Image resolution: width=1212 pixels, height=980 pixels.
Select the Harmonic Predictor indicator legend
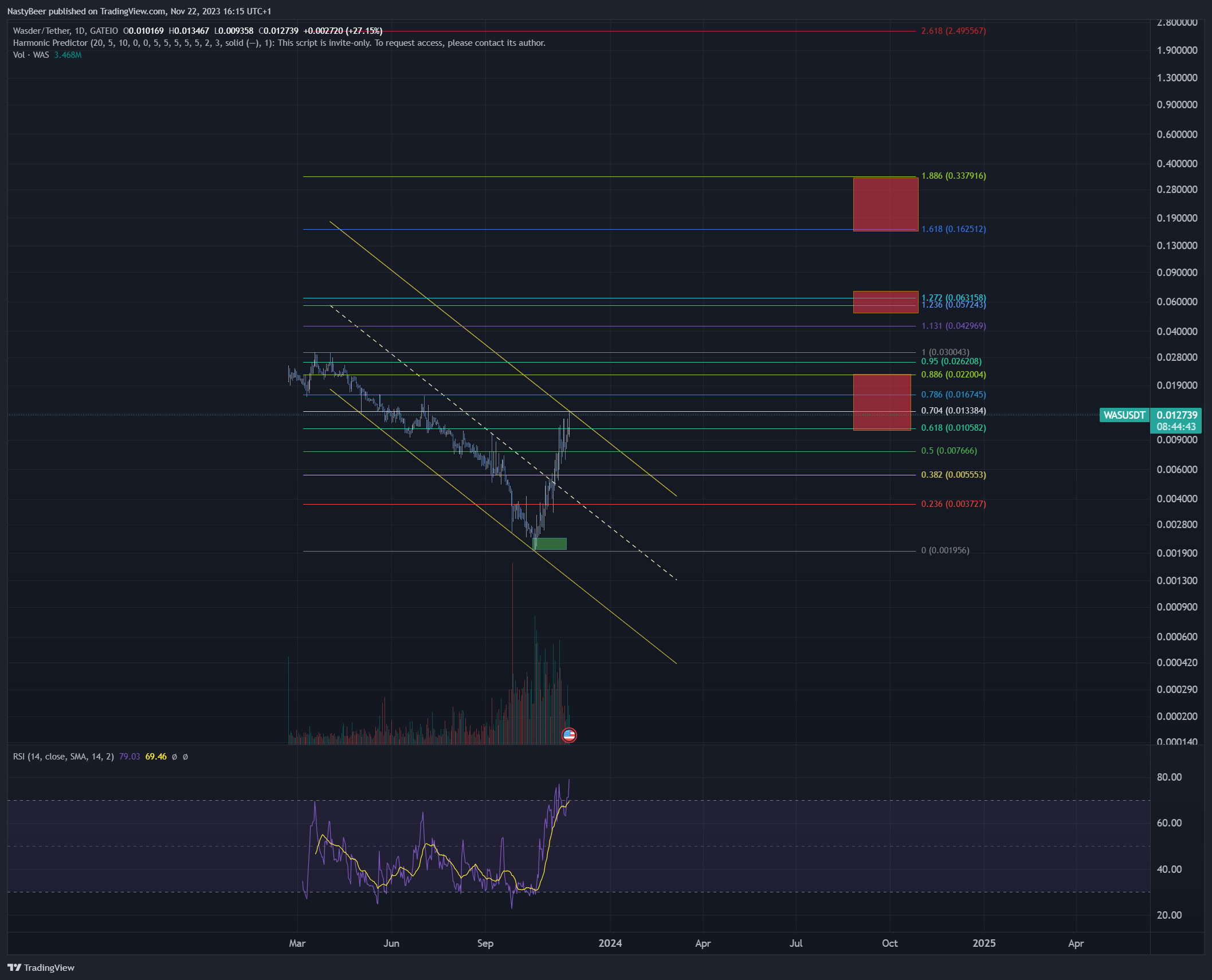coord(279,43)
